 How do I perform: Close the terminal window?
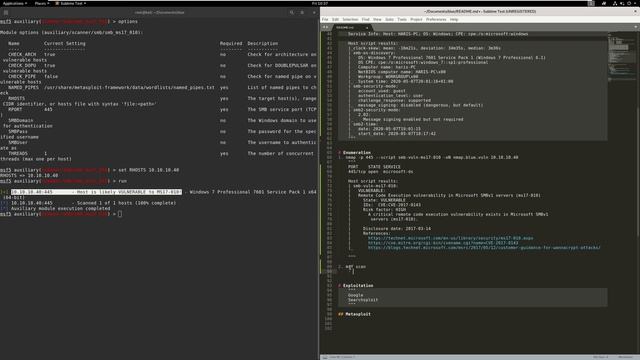pos(314,12)
